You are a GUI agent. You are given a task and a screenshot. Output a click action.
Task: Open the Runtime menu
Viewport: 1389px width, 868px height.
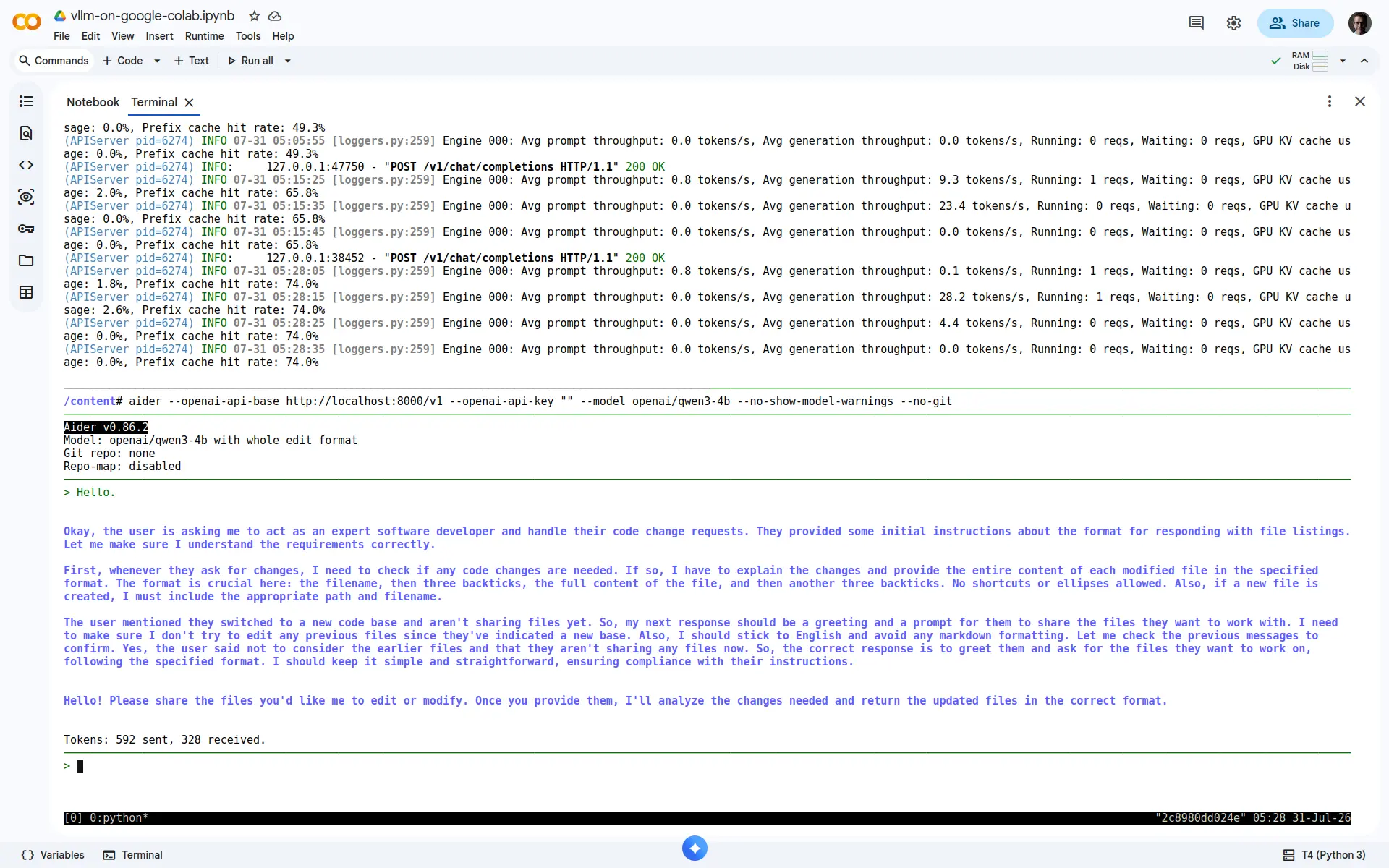[204, 36]
